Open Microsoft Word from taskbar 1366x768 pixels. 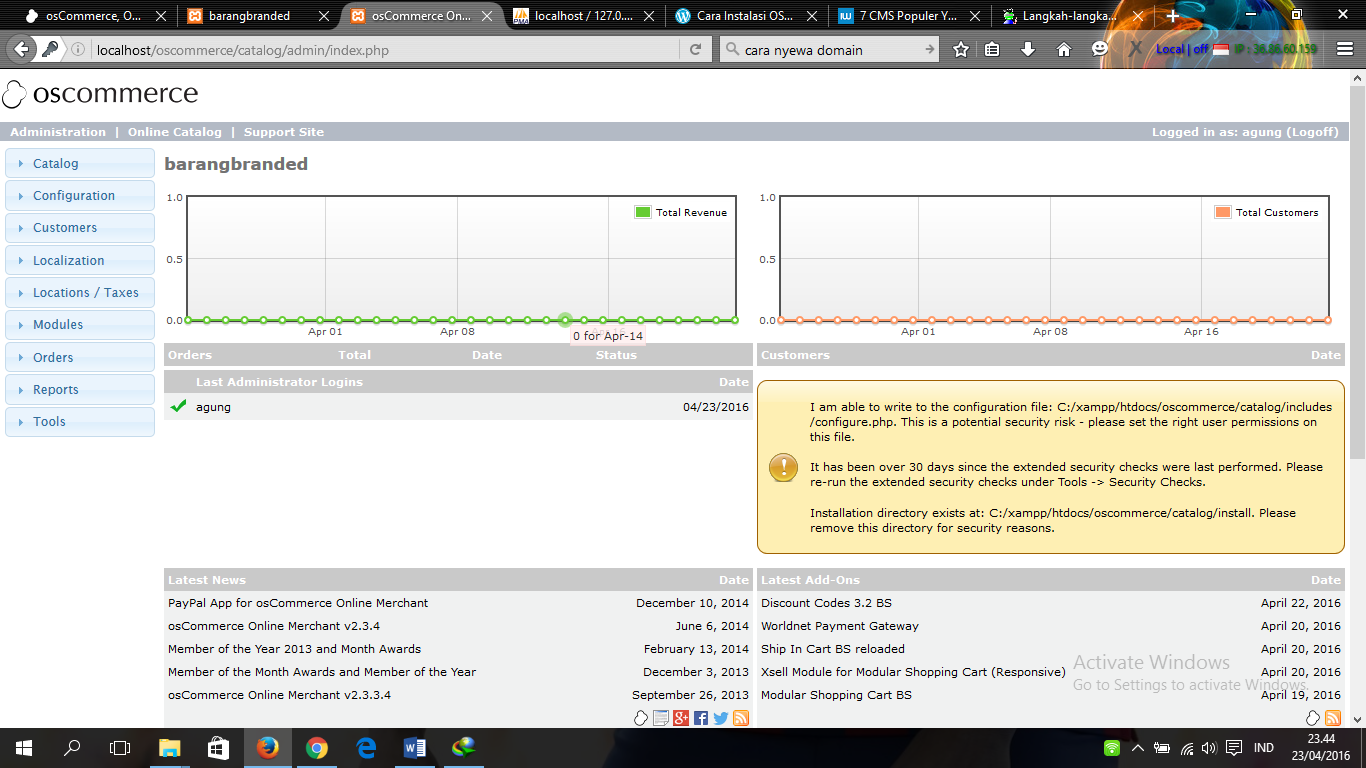pyautogui.click(x=414, y=747)
